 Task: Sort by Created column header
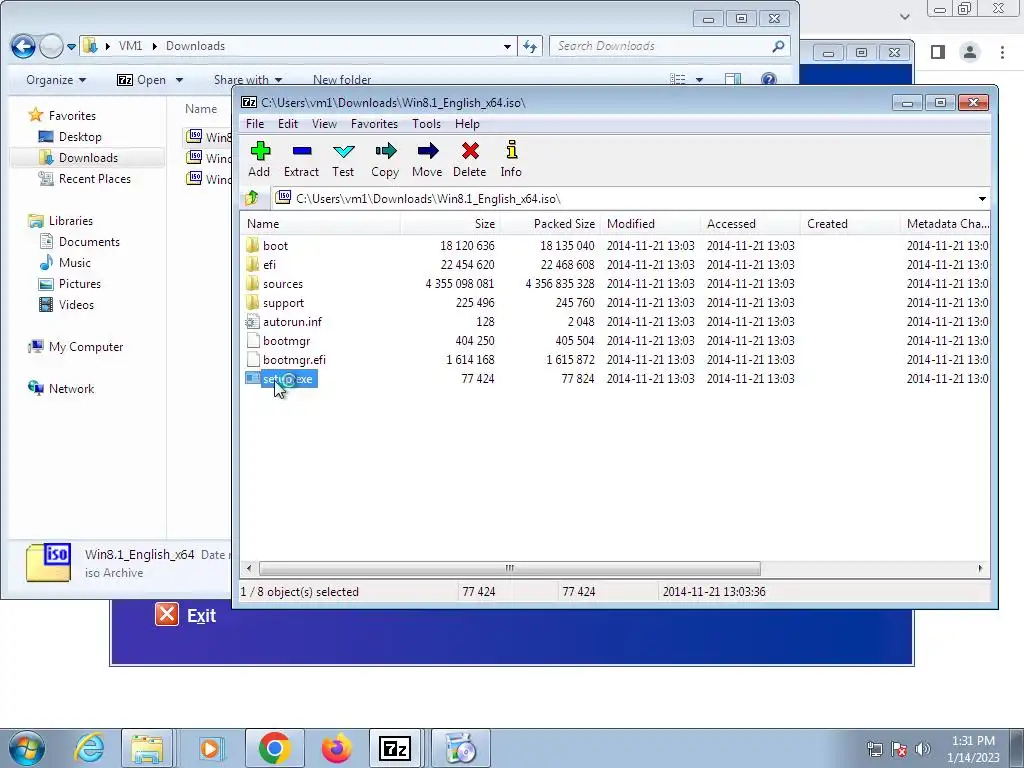850,223
